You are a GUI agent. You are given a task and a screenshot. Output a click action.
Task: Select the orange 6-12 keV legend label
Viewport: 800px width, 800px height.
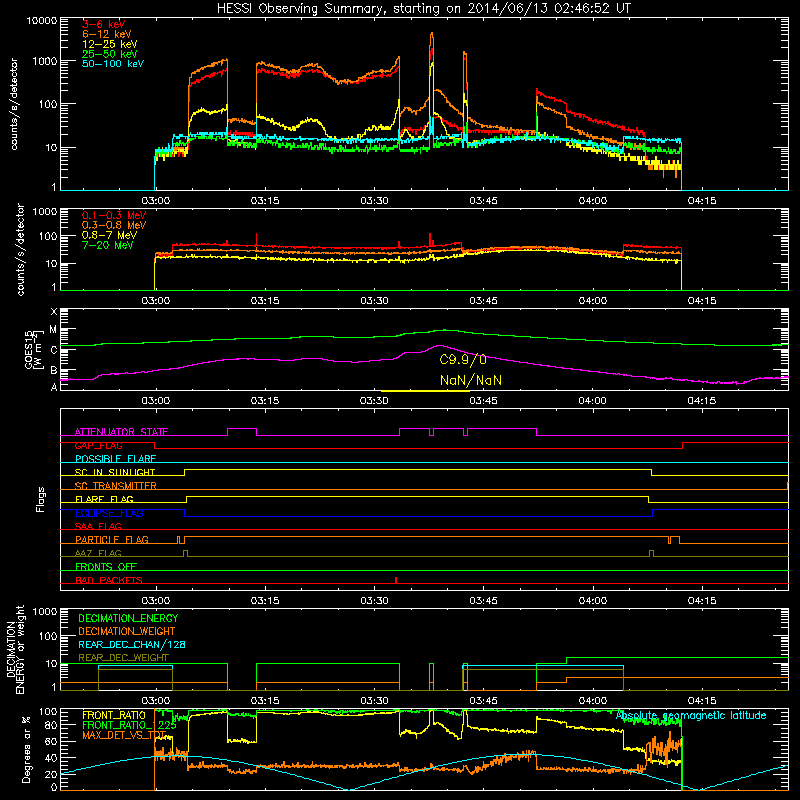pos(107,34)
